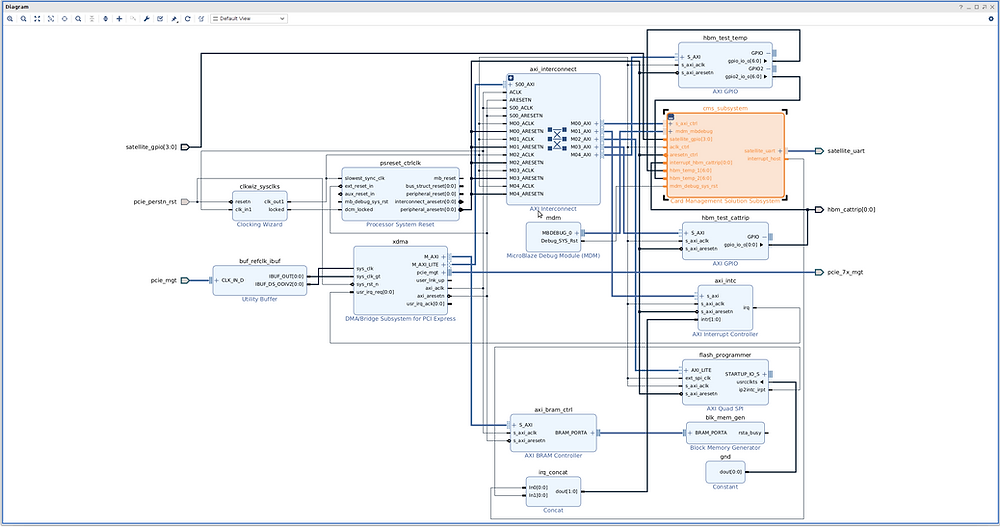
Task: Expand AXI_LITE interface on flash_programmer
Action: pos(686,370)
